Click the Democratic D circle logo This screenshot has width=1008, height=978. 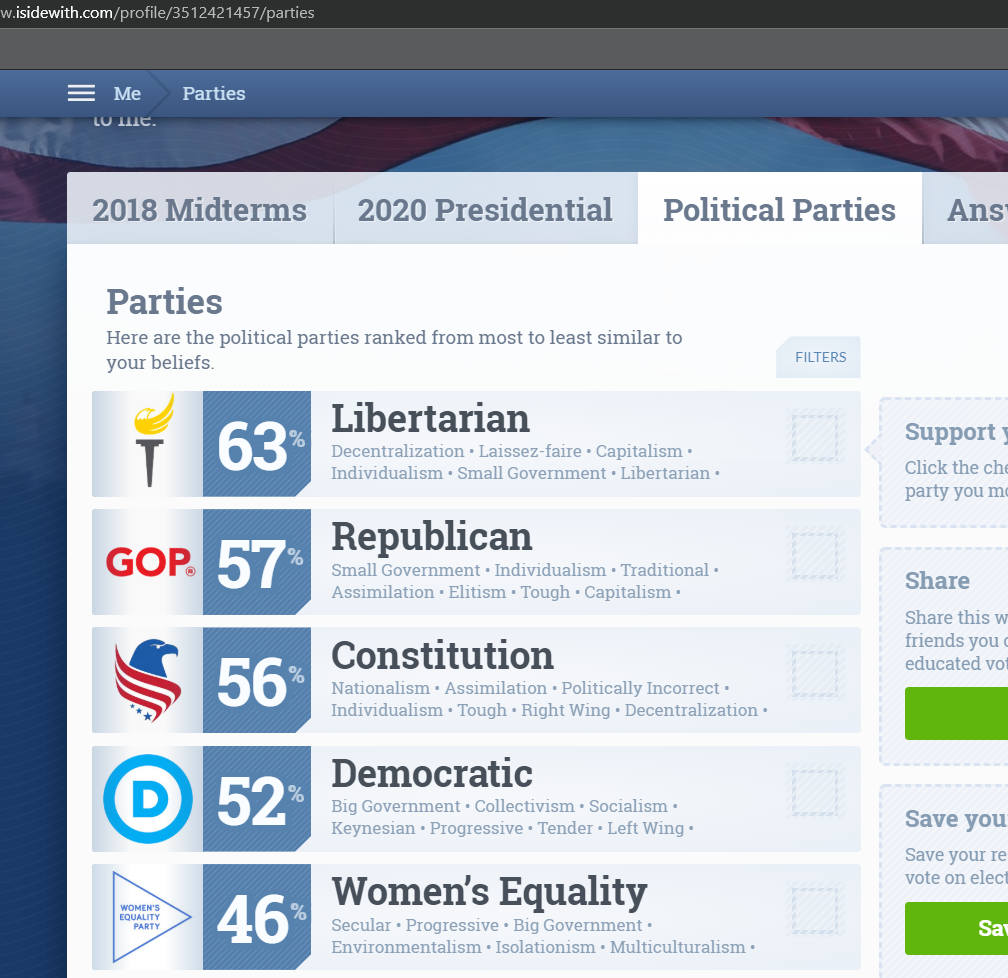[148, 799]
